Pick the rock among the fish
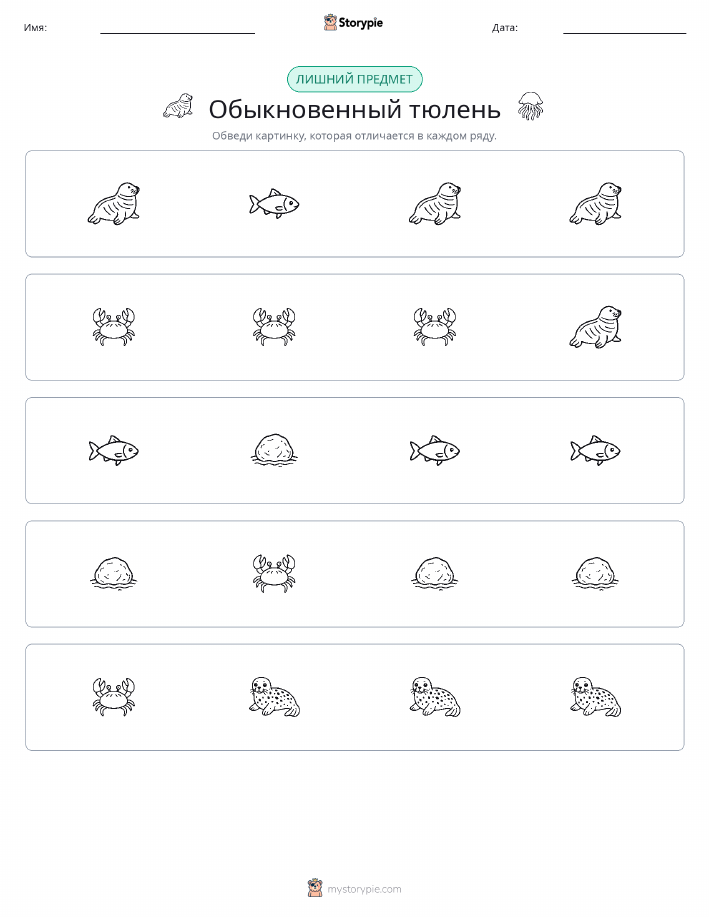 pos(274,450)
